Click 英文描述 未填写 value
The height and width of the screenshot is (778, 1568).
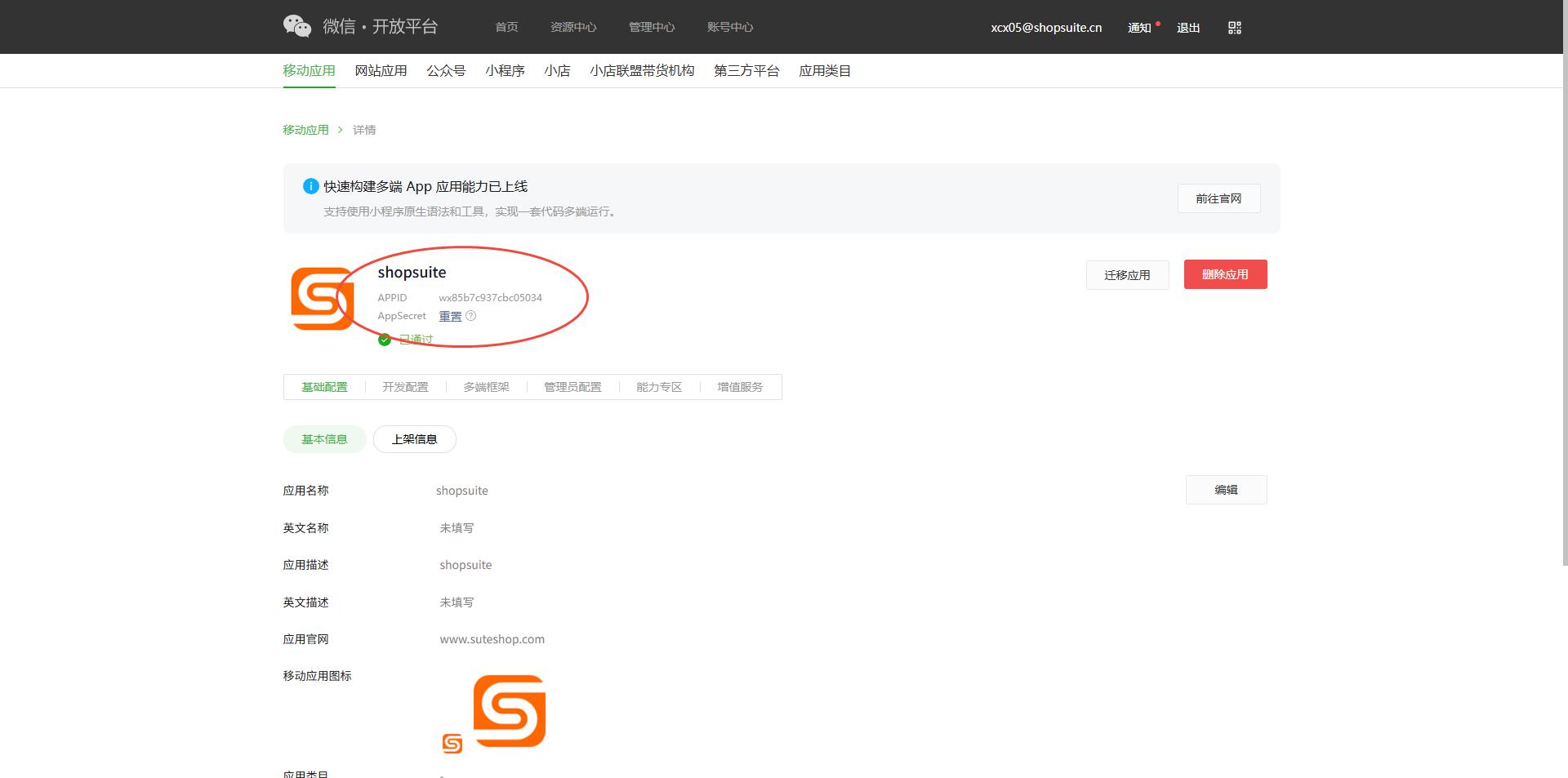point(457,602)
